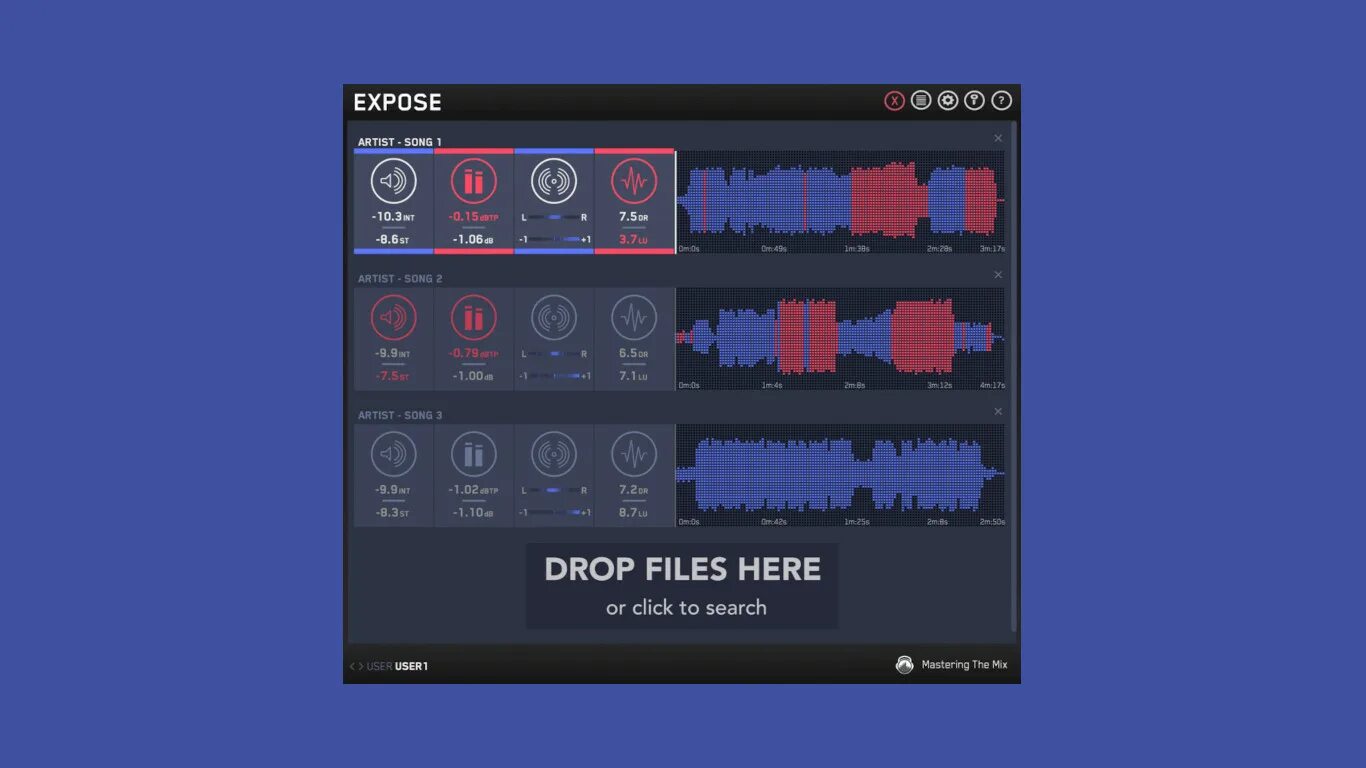Remove Artist - Song 2 with its X
The image size is (1366, 768).
click(998, 275)
